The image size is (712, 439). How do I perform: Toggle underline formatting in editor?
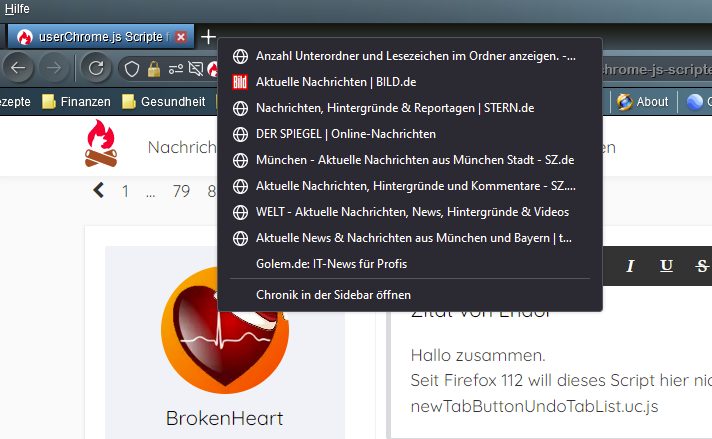pyautogui.click(x=666, y=266)
